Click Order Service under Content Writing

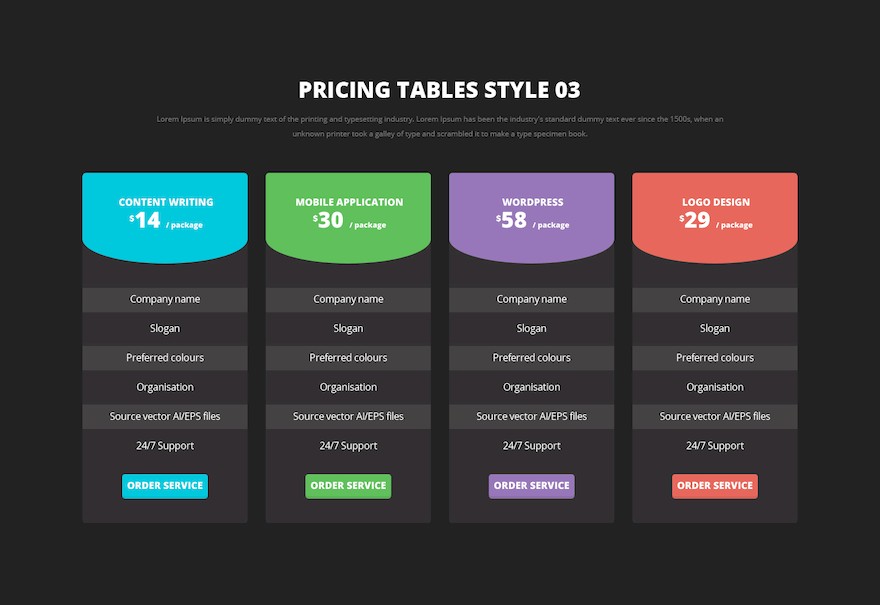tap(165, 486)
